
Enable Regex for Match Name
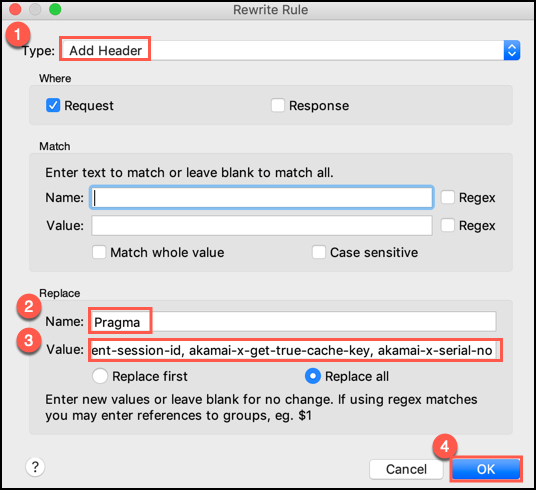[x=447, y=197]
